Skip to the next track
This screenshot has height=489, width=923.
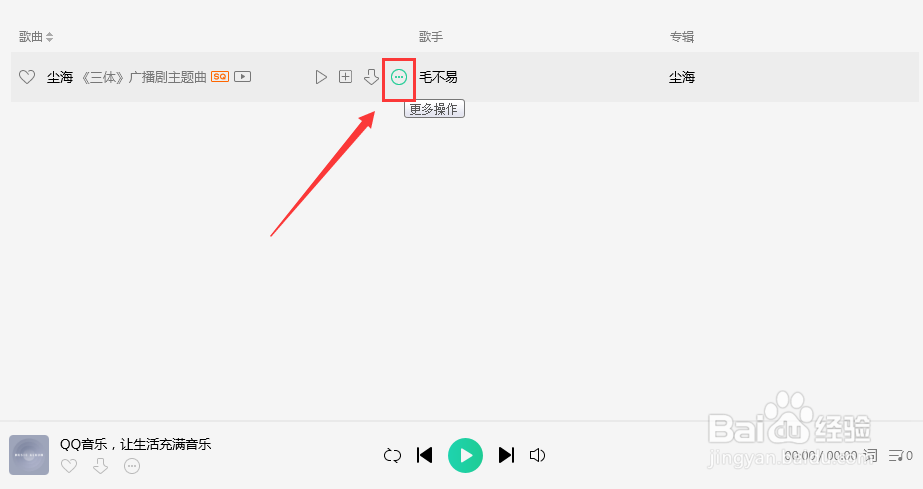tap(506, 455)
